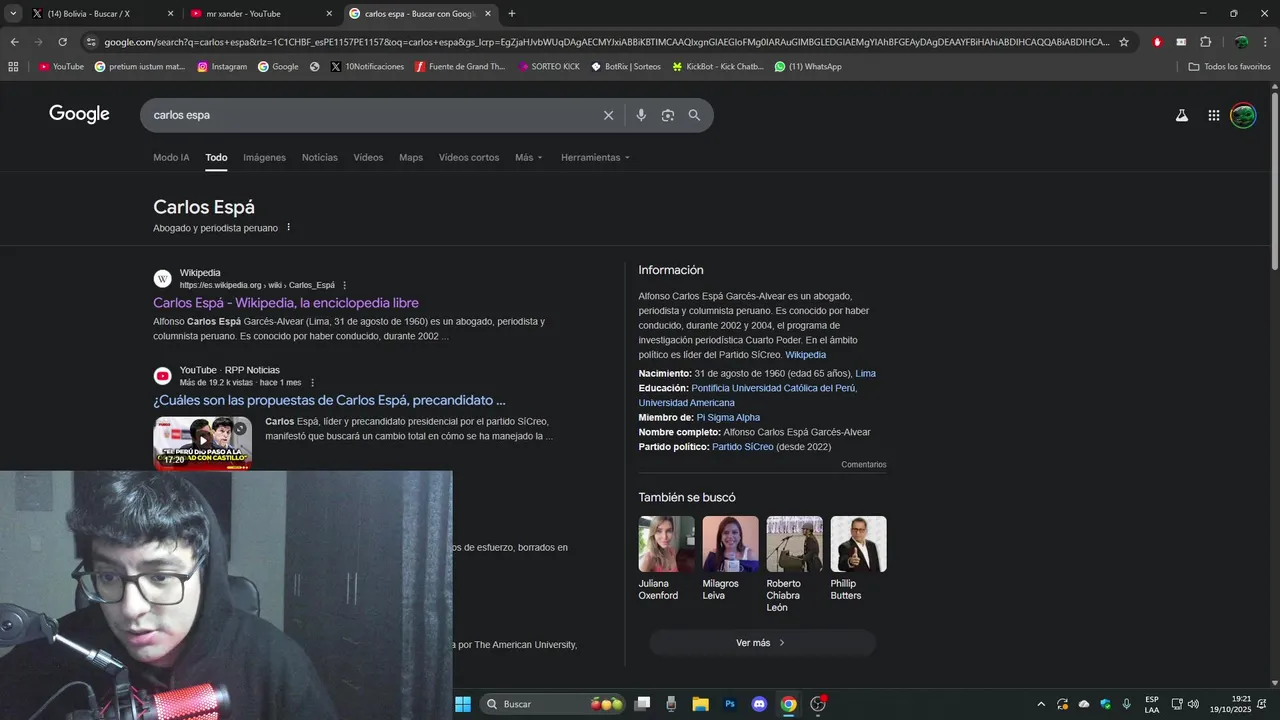Screen dimensions: 1280x720
Task: Open options menu for Wikipedia result
Action: pyautogui.click(x=345, y=285)
